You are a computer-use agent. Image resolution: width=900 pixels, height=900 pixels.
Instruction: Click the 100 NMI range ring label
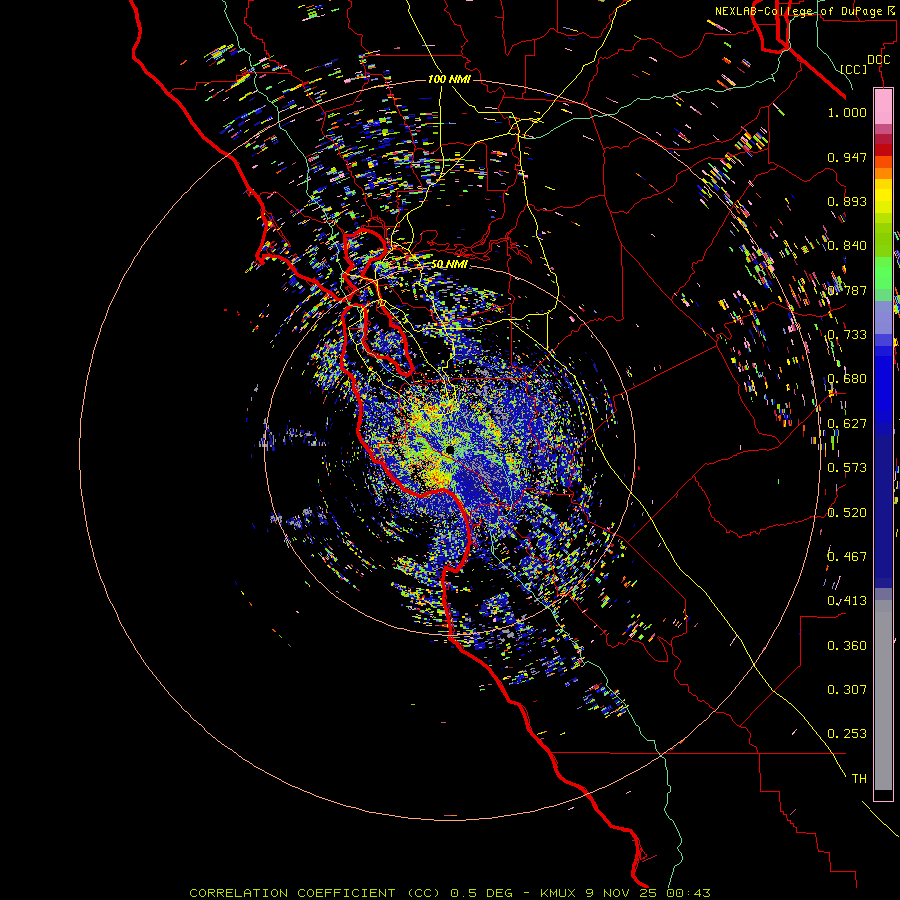(449, 79)
